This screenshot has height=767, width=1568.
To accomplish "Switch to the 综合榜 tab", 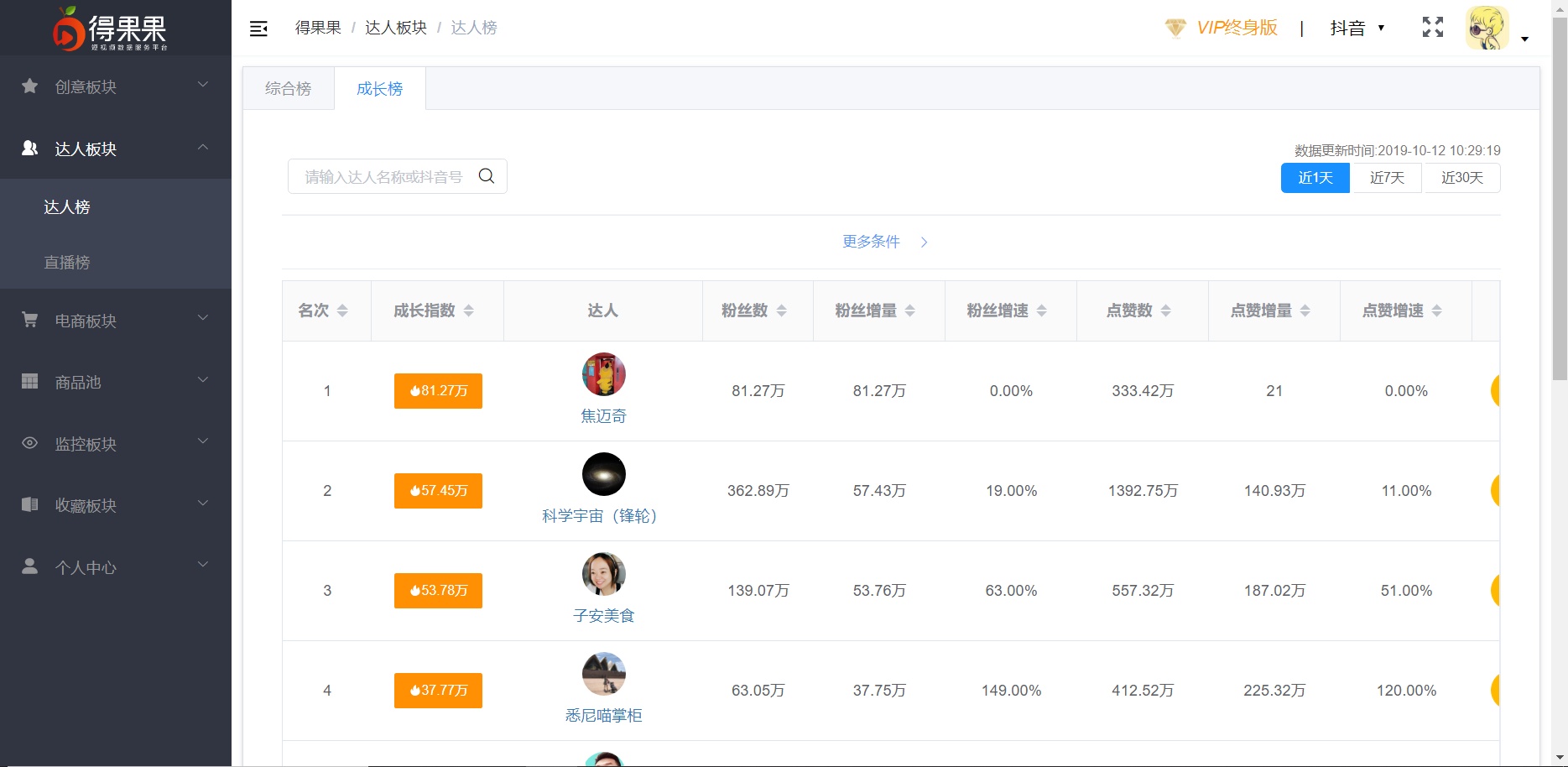I will (x=288, y=89).
